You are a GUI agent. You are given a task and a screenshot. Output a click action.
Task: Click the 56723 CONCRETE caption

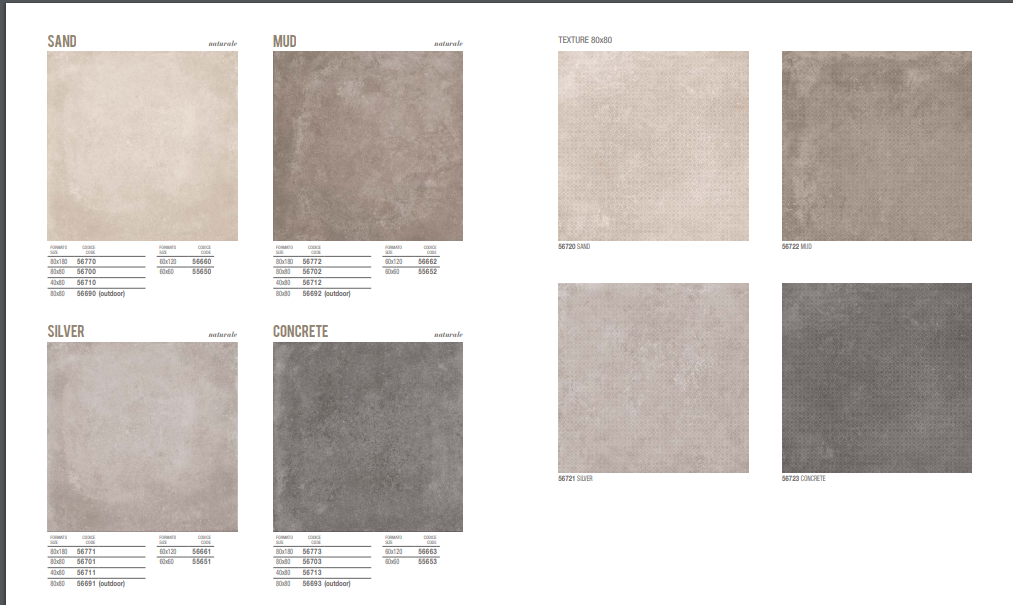click(803, 479)
